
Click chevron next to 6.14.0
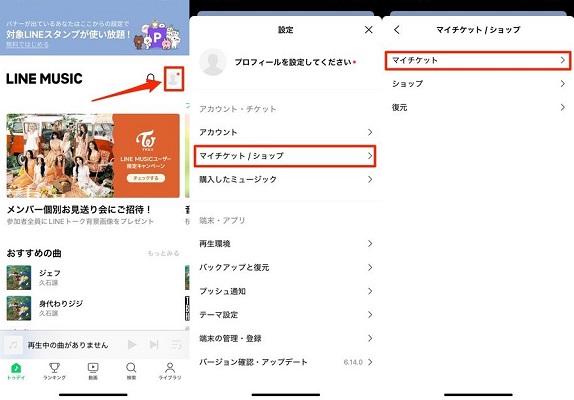pyautogui.click(x=370, y=362)
